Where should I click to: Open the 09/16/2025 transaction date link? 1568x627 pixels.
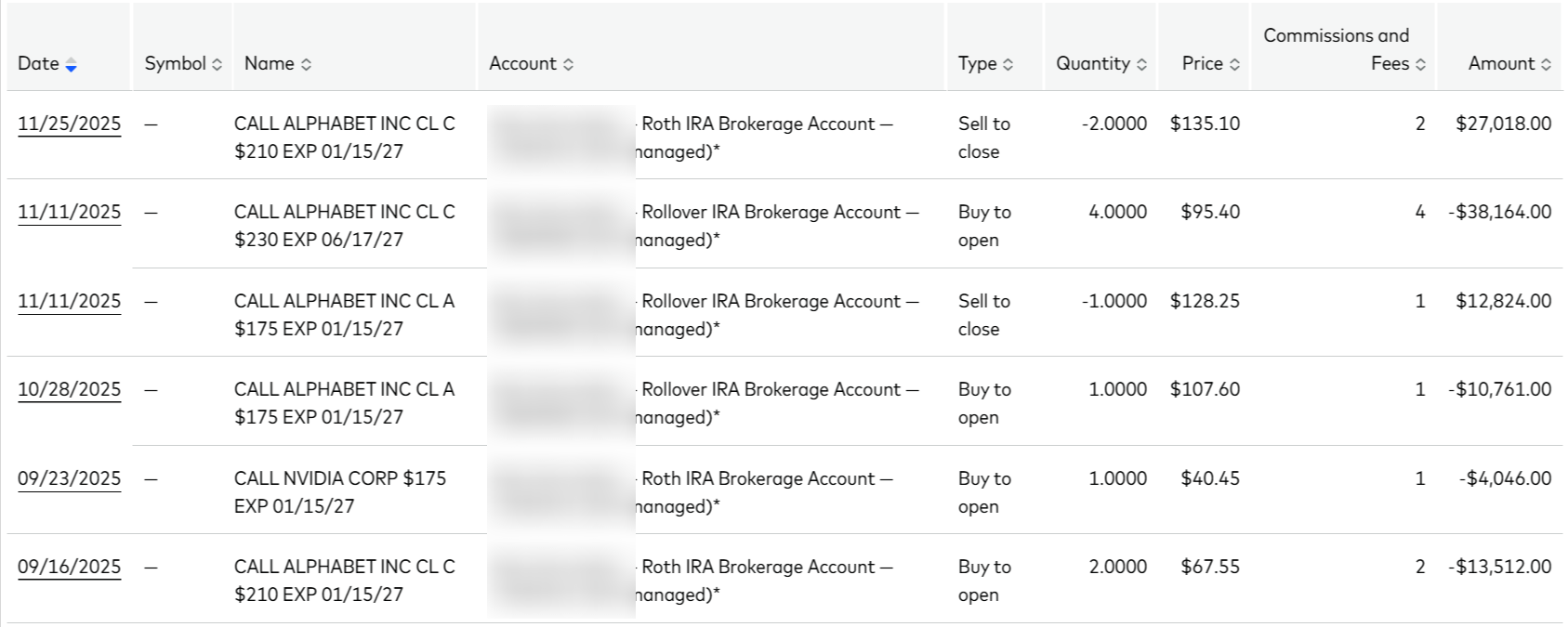(x=69, y=567)
